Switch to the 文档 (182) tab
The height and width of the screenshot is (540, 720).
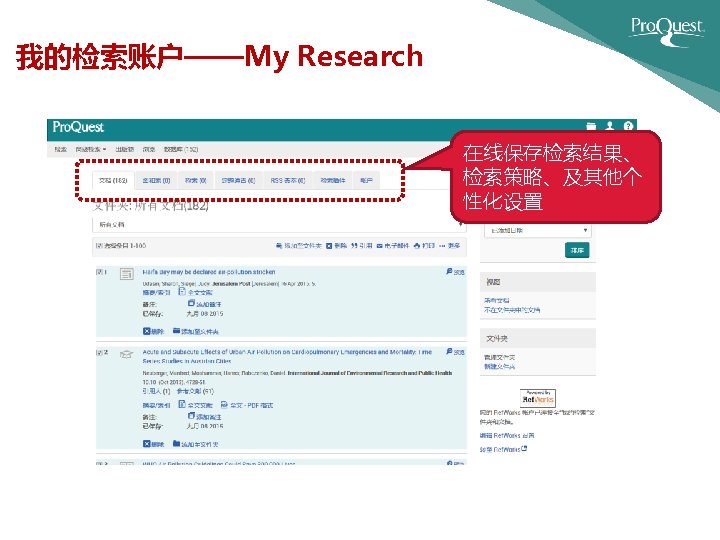pyautogui.click(x=113, y=180)
